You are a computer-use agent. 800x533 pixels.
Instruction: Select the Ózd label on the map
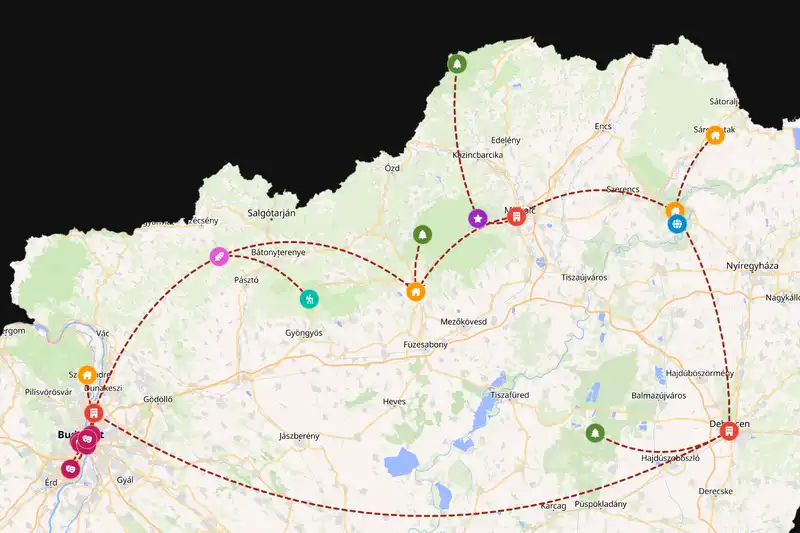pyautogui.click(x=392, y=168)
